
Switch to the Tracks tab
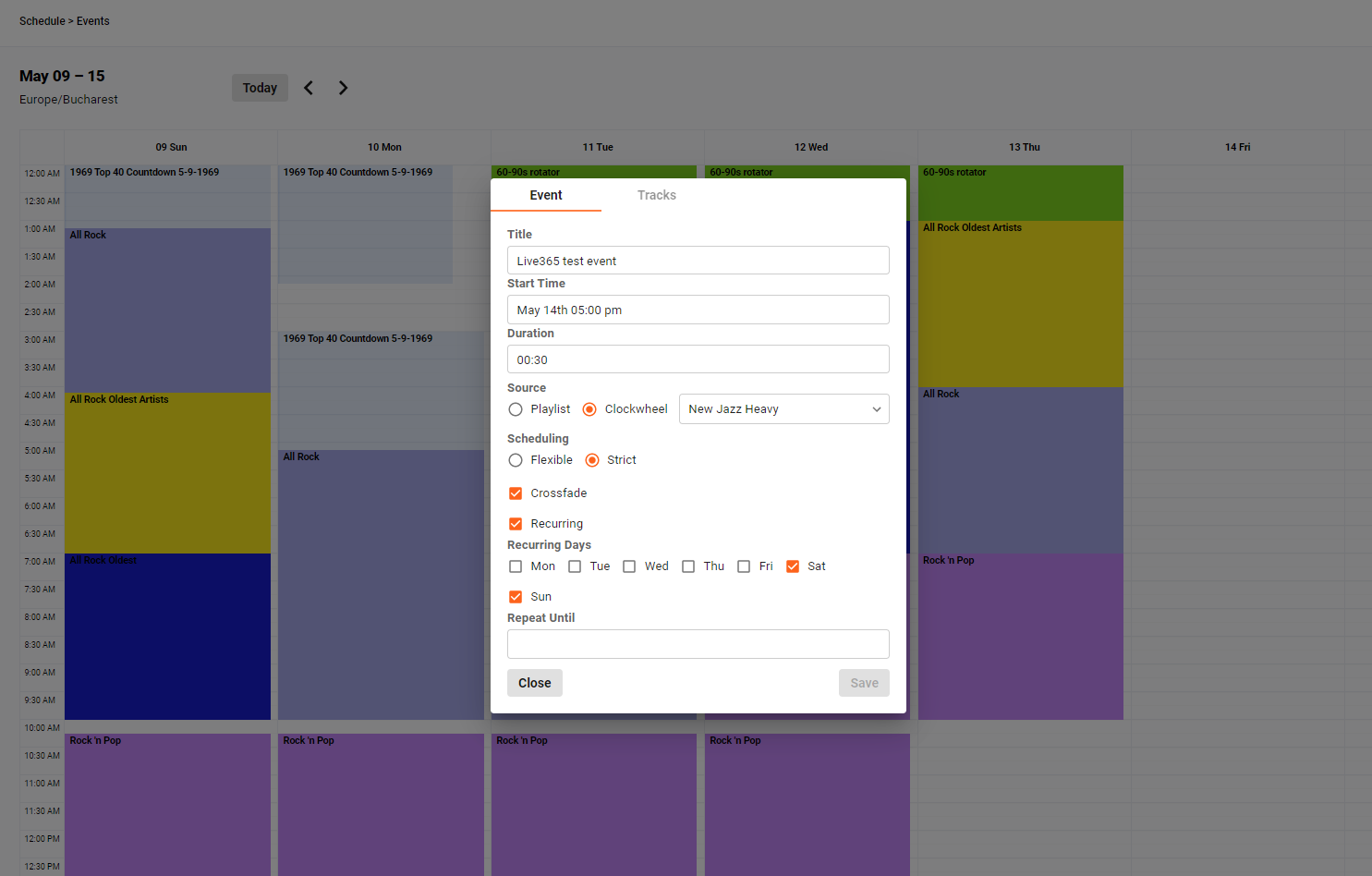click(657, 195)
